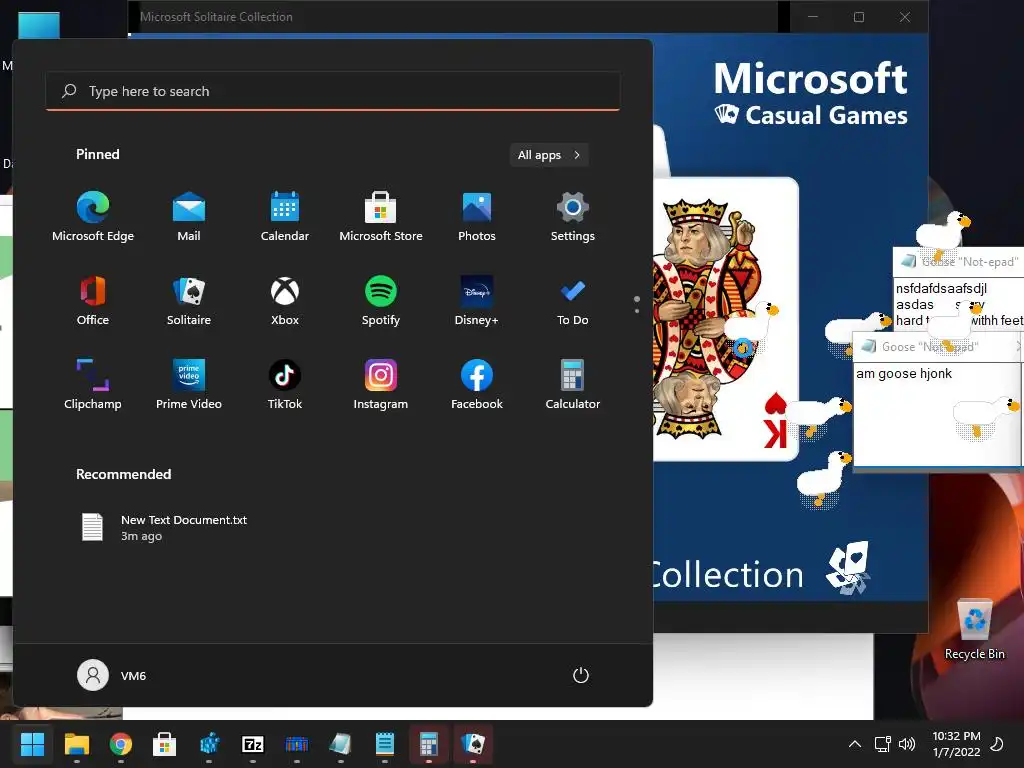
Task: Click the Microsoft Solitaire Collection title bar
Action: [x=457, y=17]
